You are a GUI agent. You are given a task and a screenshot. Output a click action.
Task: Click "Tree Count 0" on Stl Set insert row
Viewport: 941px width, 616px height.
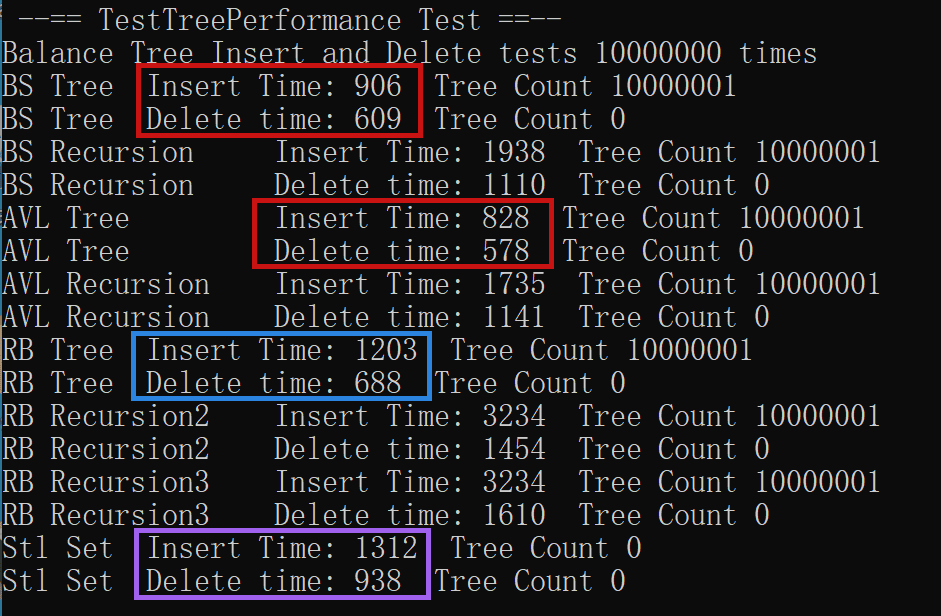546,548
